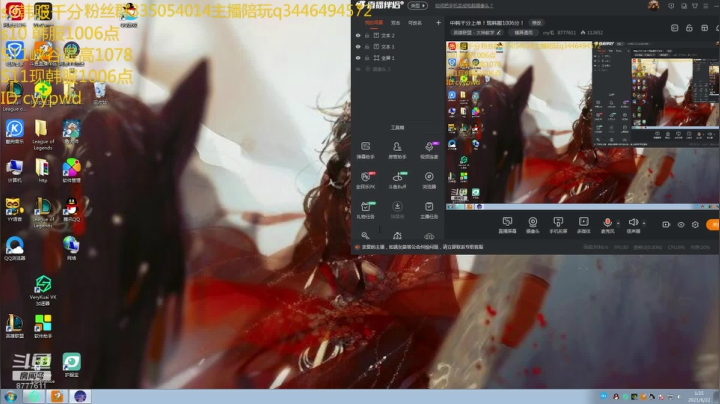This screenshot has width=720, height=404.
Task: Lock the 文本 2 source
Action: click(367, 35)
